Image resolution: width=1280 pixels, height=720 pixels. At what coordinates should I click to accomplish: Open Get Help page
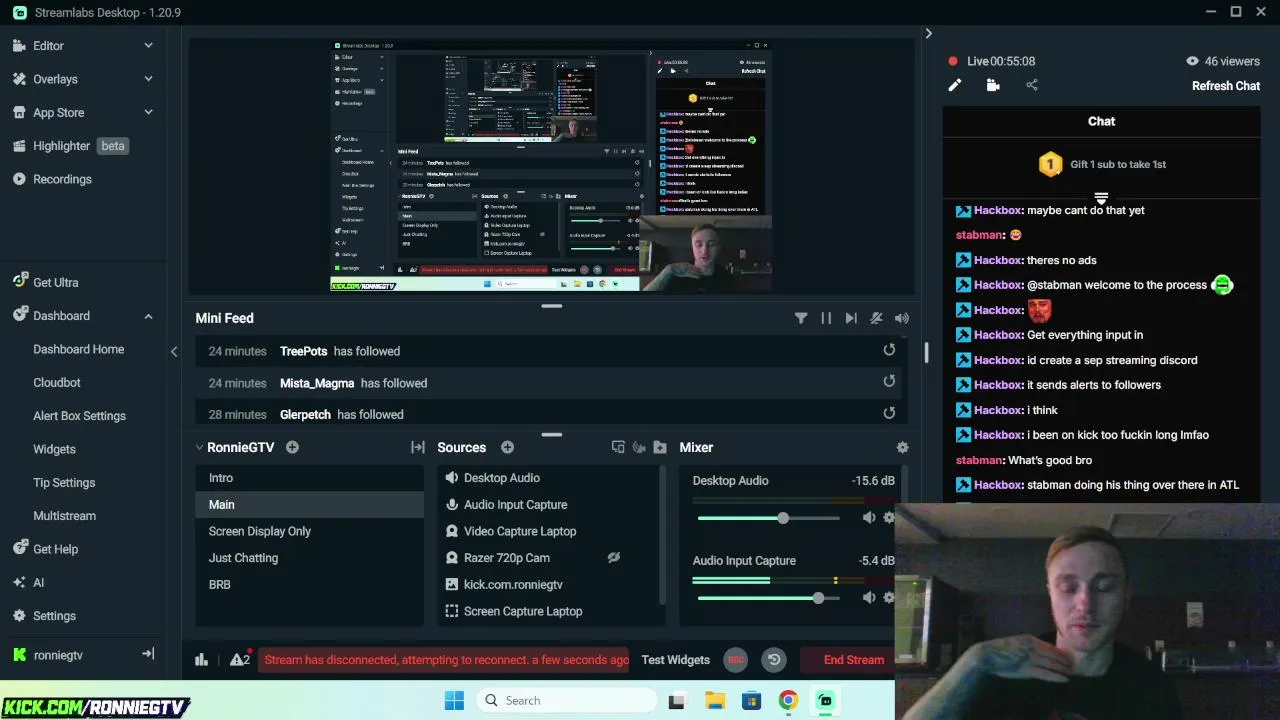point(55,549)
